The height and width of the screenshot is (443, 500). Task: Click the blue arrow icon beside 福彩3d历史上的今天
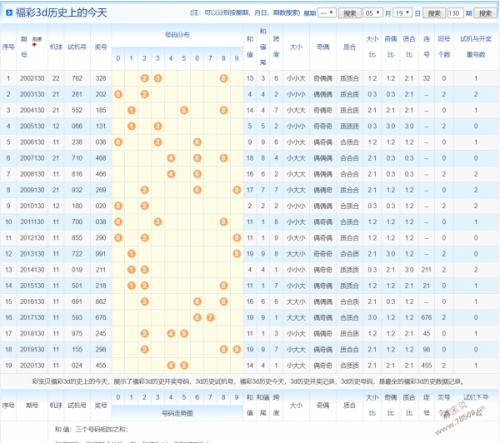(x=9, y=13)
